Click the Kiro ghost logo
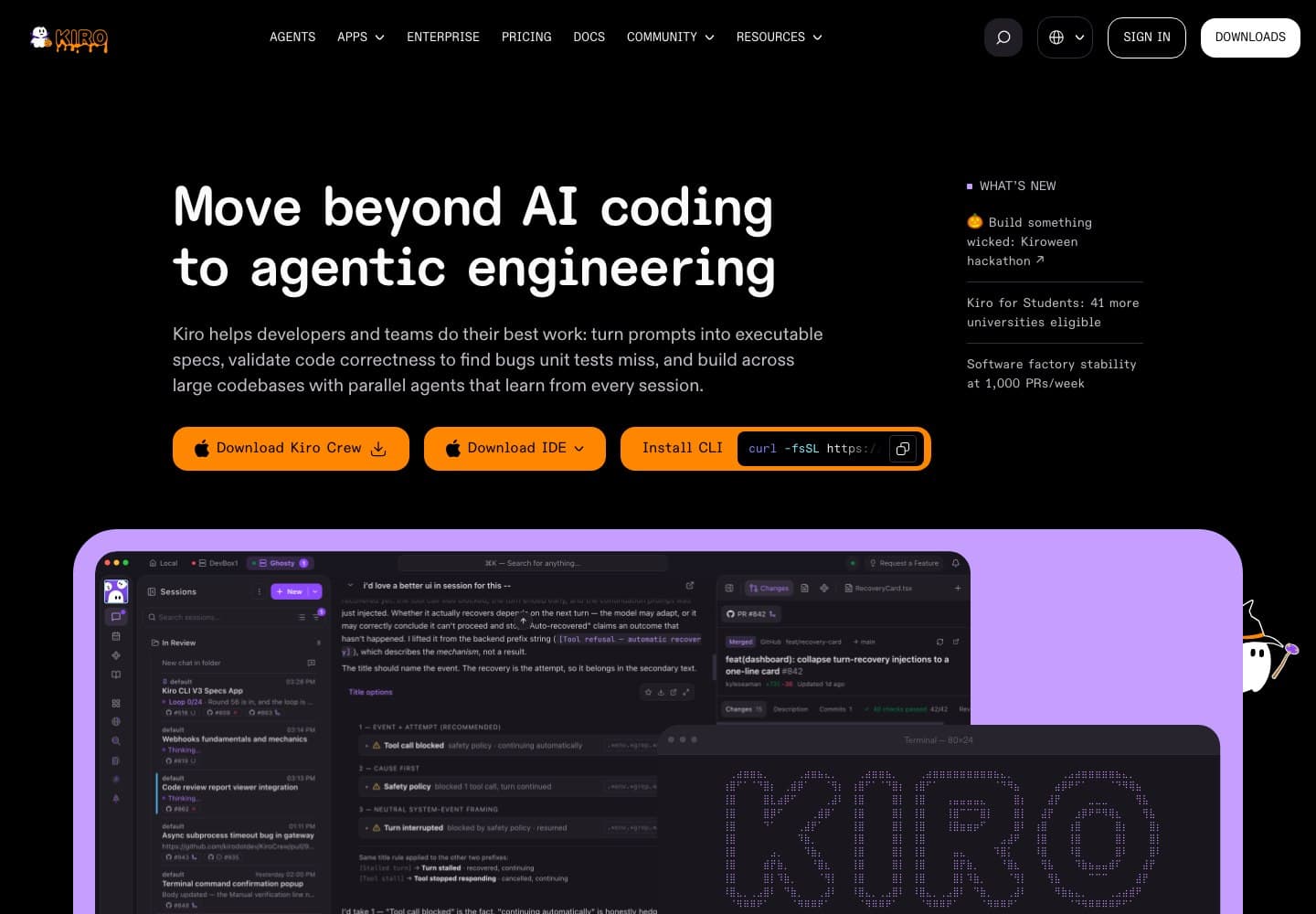This screenshot has width=1316, height=914. pos(69,38)
